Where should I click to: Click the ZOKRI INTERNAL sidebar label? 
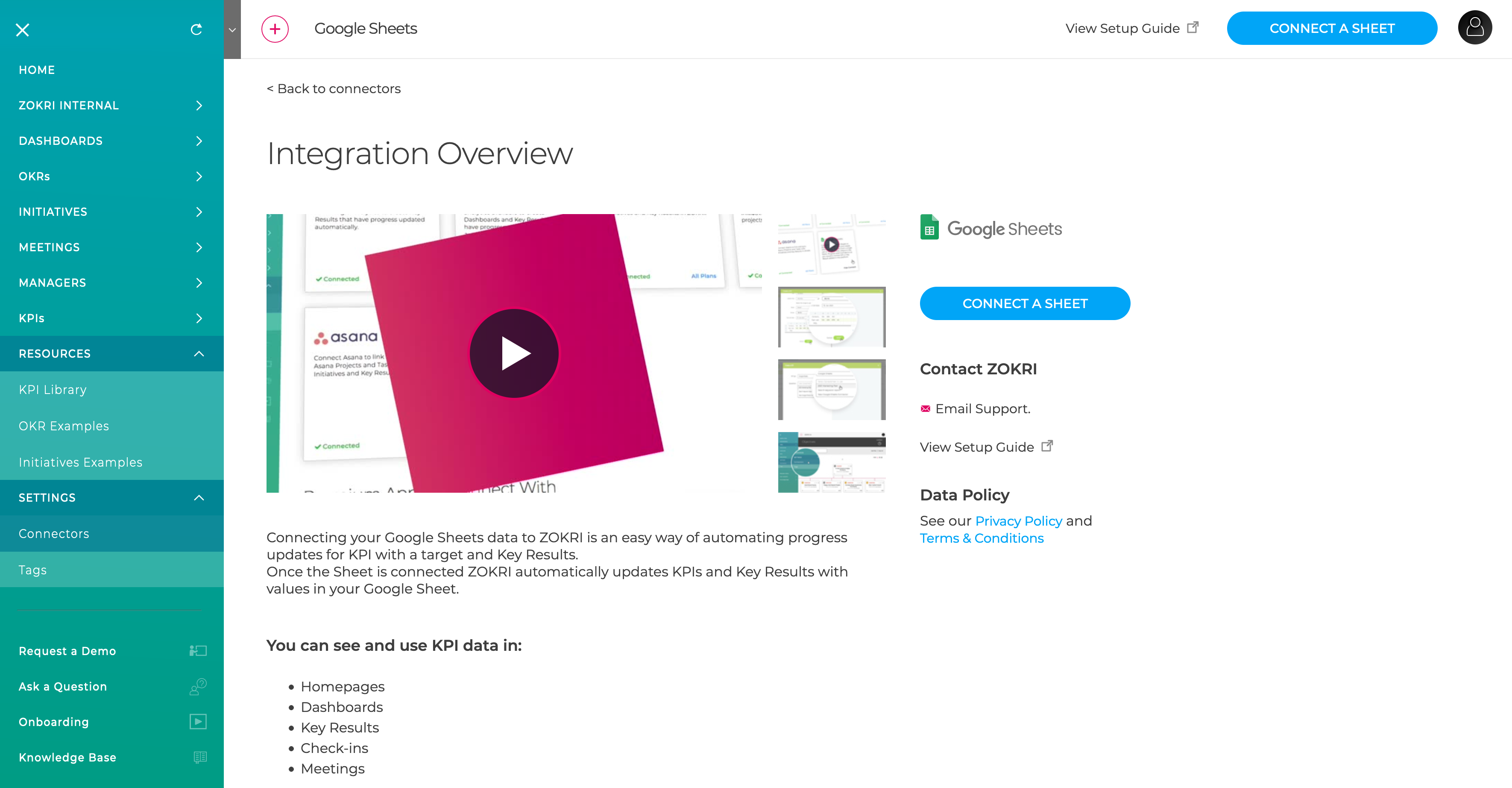[x=69, y=106]
